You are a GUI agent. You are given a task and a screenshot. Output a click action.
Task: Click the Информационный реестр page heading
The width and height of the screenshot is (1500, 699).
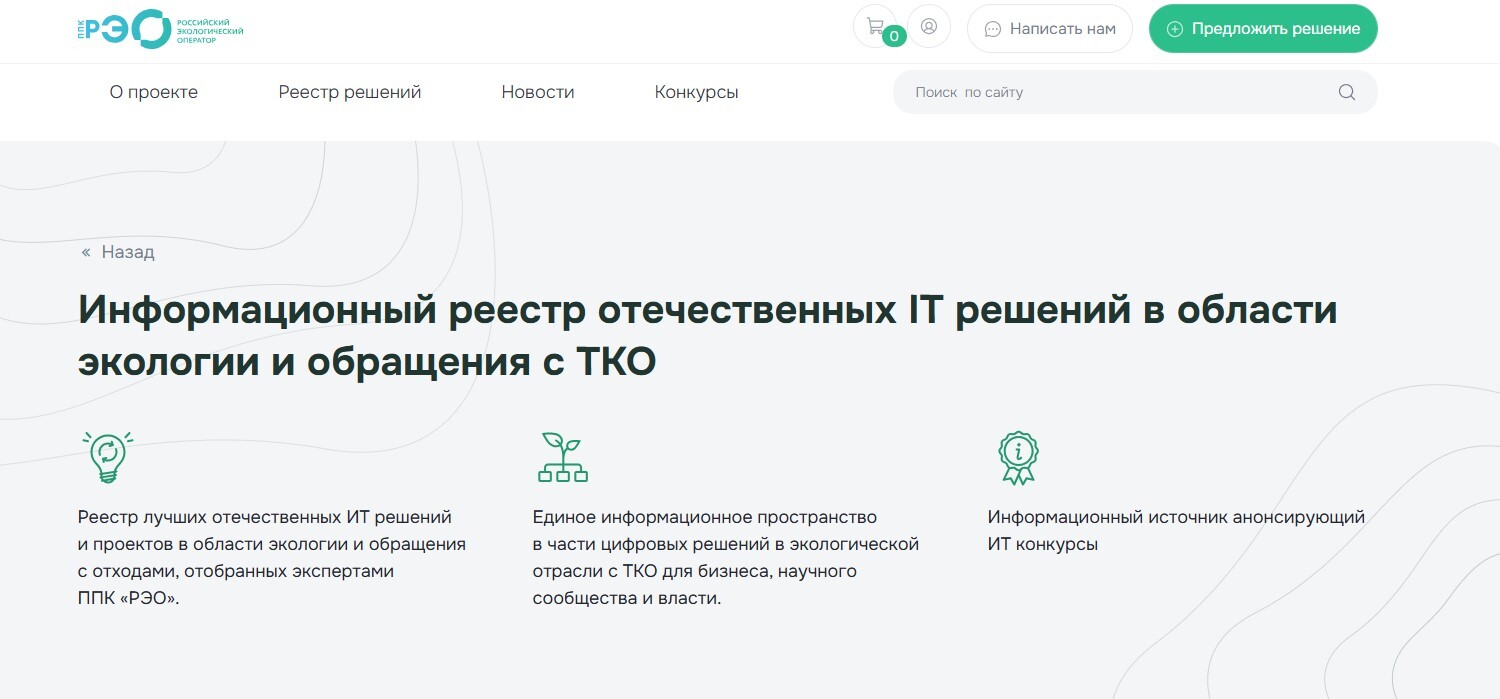pos(707,335)
